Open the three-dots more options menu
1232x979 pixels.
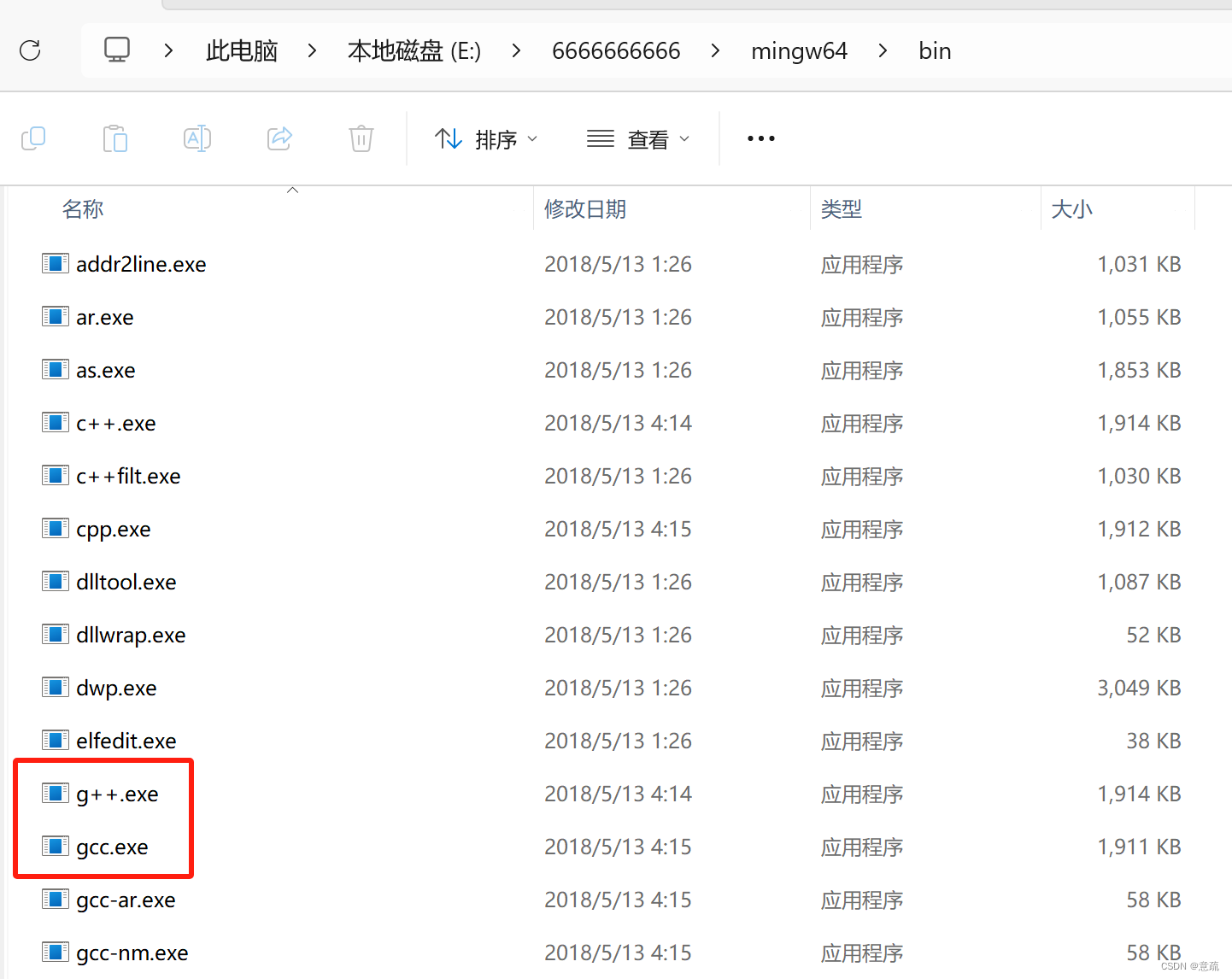(760, 138)
